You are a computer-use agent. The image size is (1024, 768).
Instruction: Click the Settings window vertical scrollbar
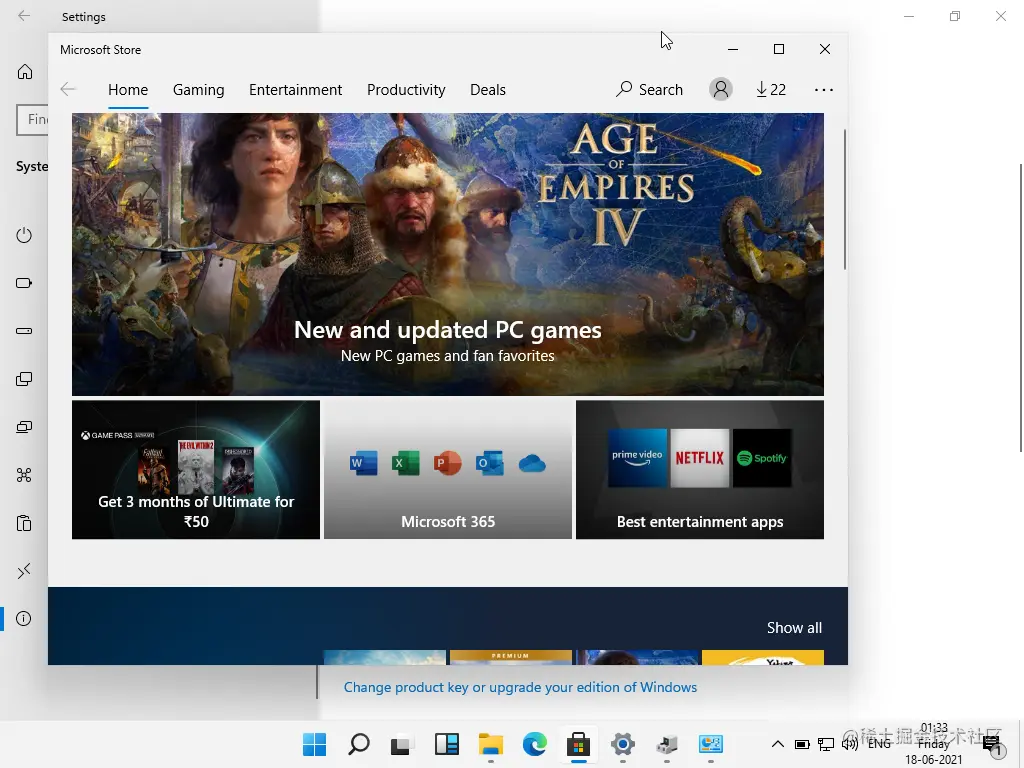[x=1021, y=307]
